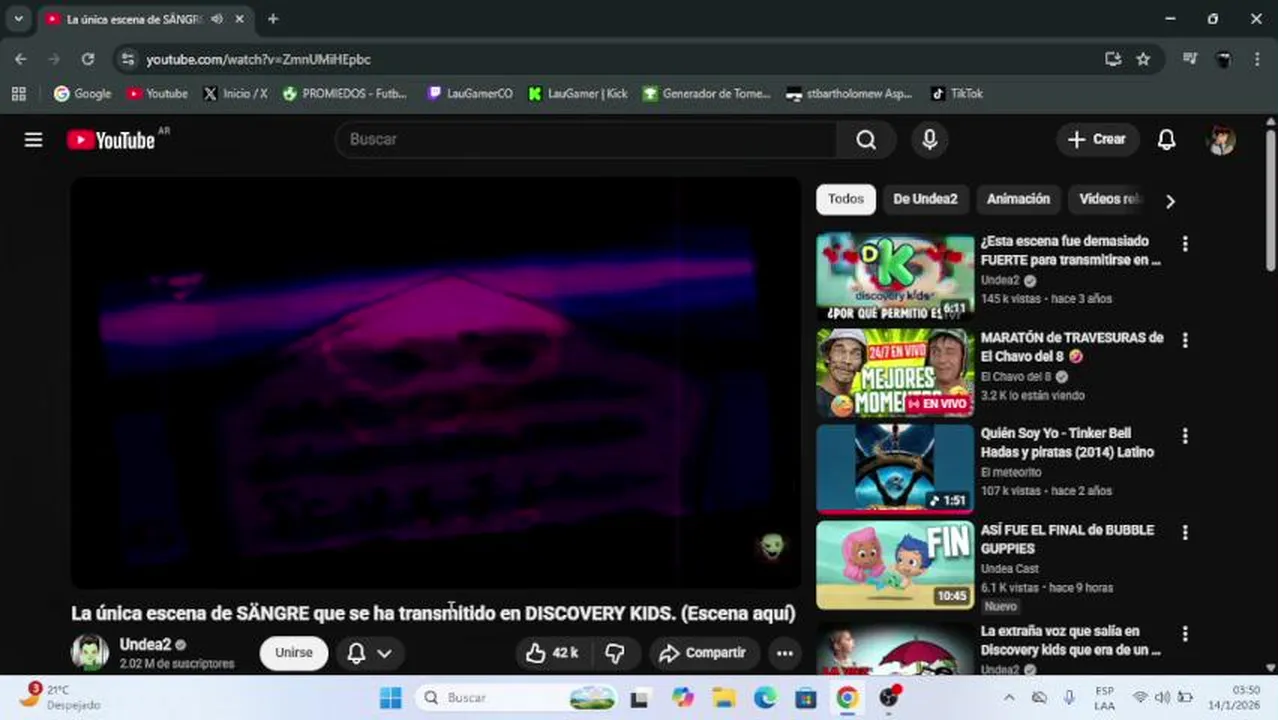Viewport: 1278px width, 720px height.
Task: Bookmark this page with the star
Action: click(x=1143, y=59)
